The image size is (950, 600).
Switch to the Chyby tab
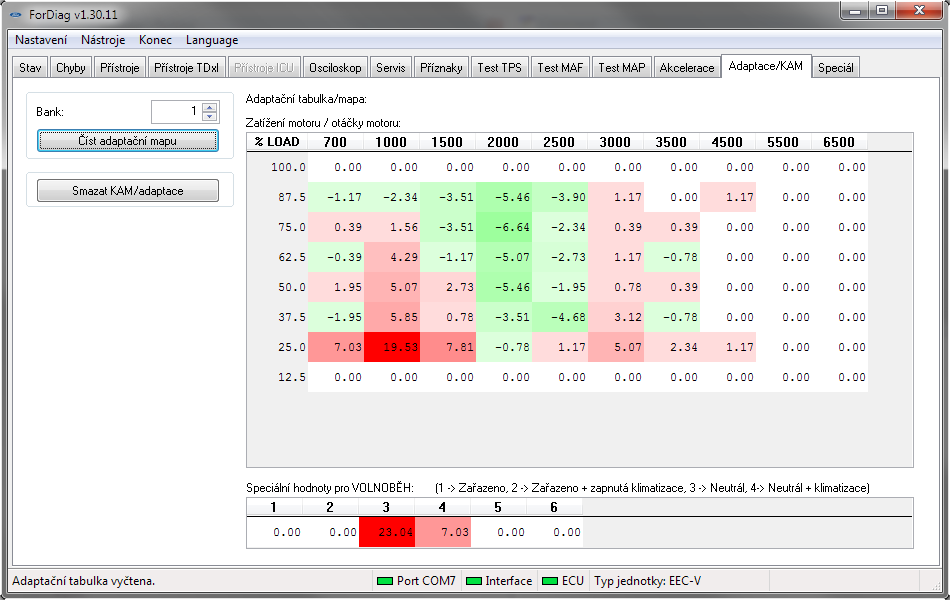tap(70, 68)
